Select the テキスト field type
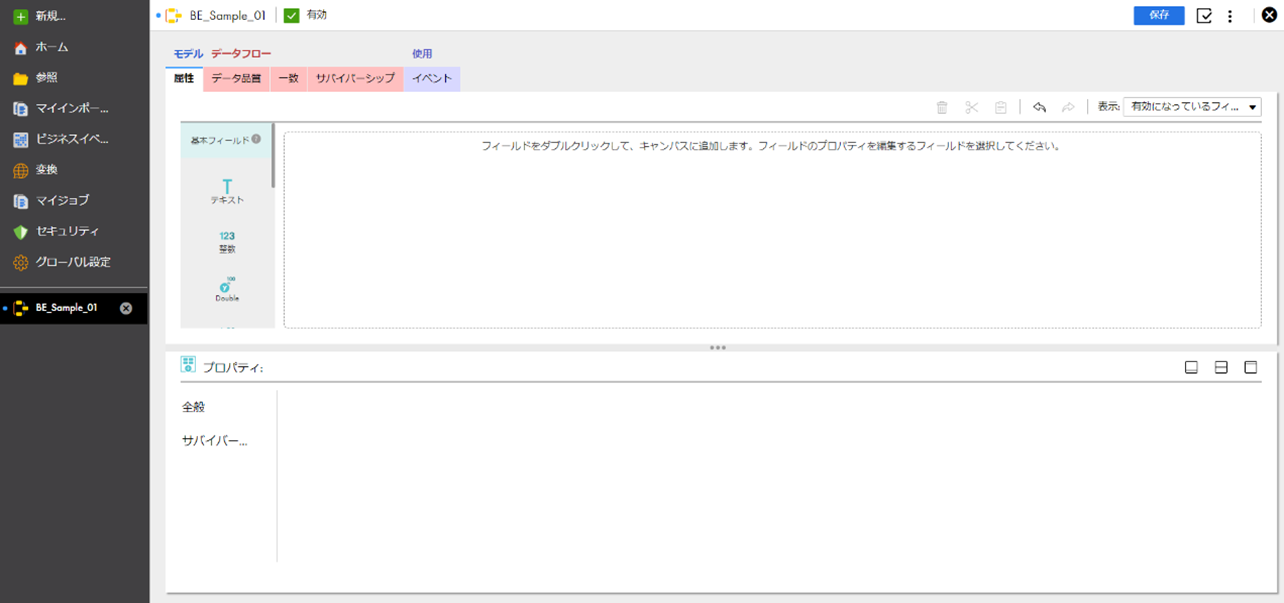 (x=227, y=191)
